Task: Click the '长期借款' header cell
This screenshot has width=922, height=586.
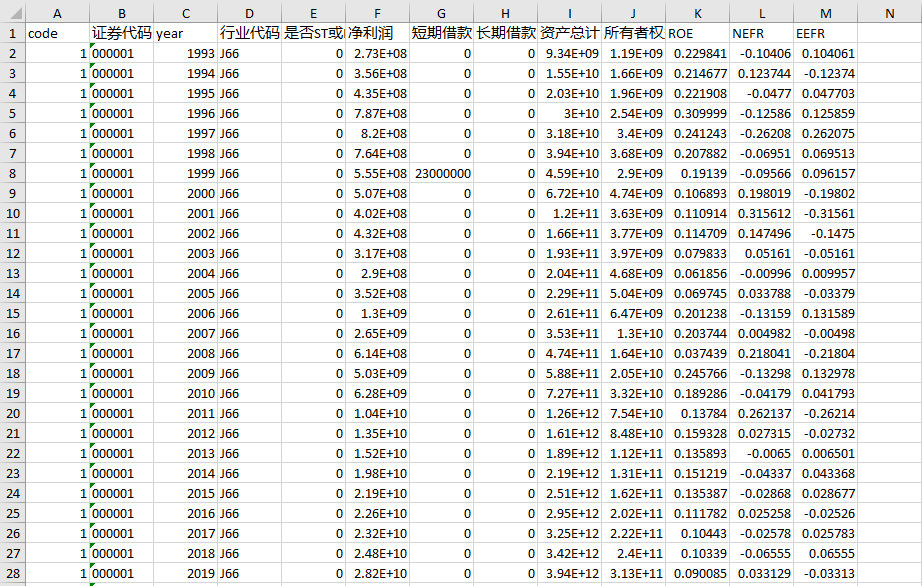Action: point(505,34)
